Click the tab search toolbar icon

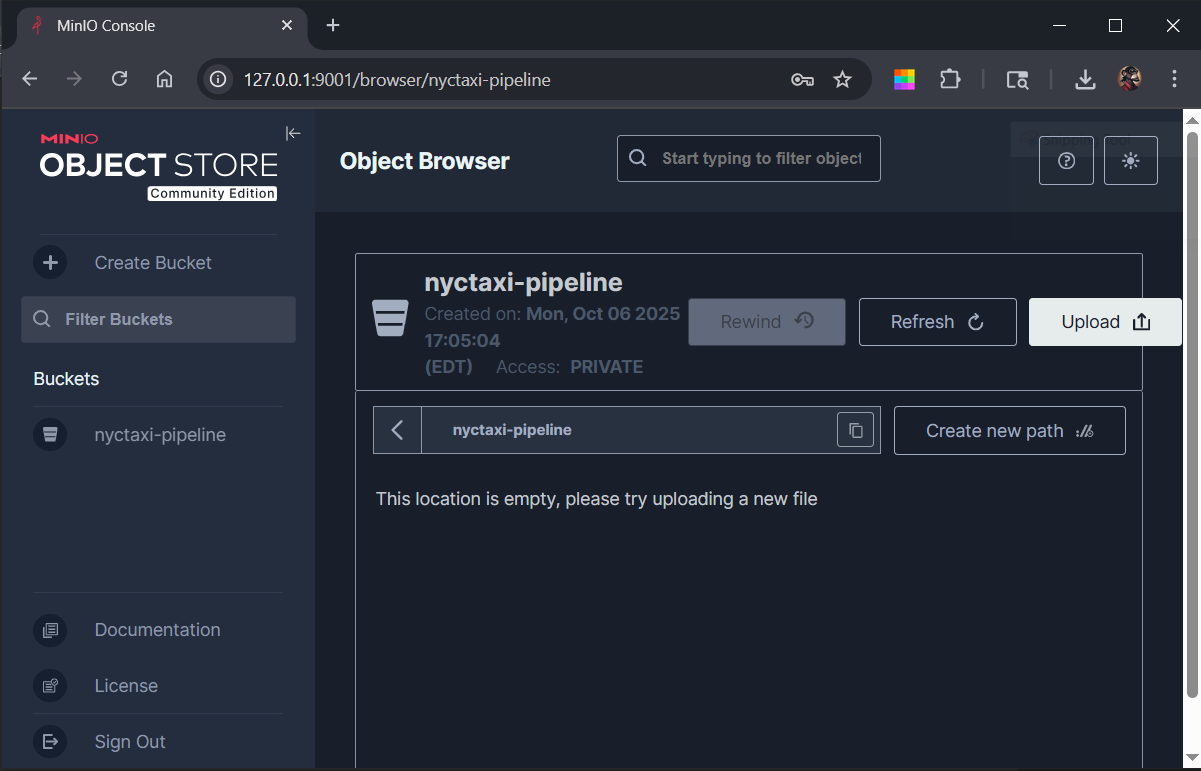coord(1017,80)
